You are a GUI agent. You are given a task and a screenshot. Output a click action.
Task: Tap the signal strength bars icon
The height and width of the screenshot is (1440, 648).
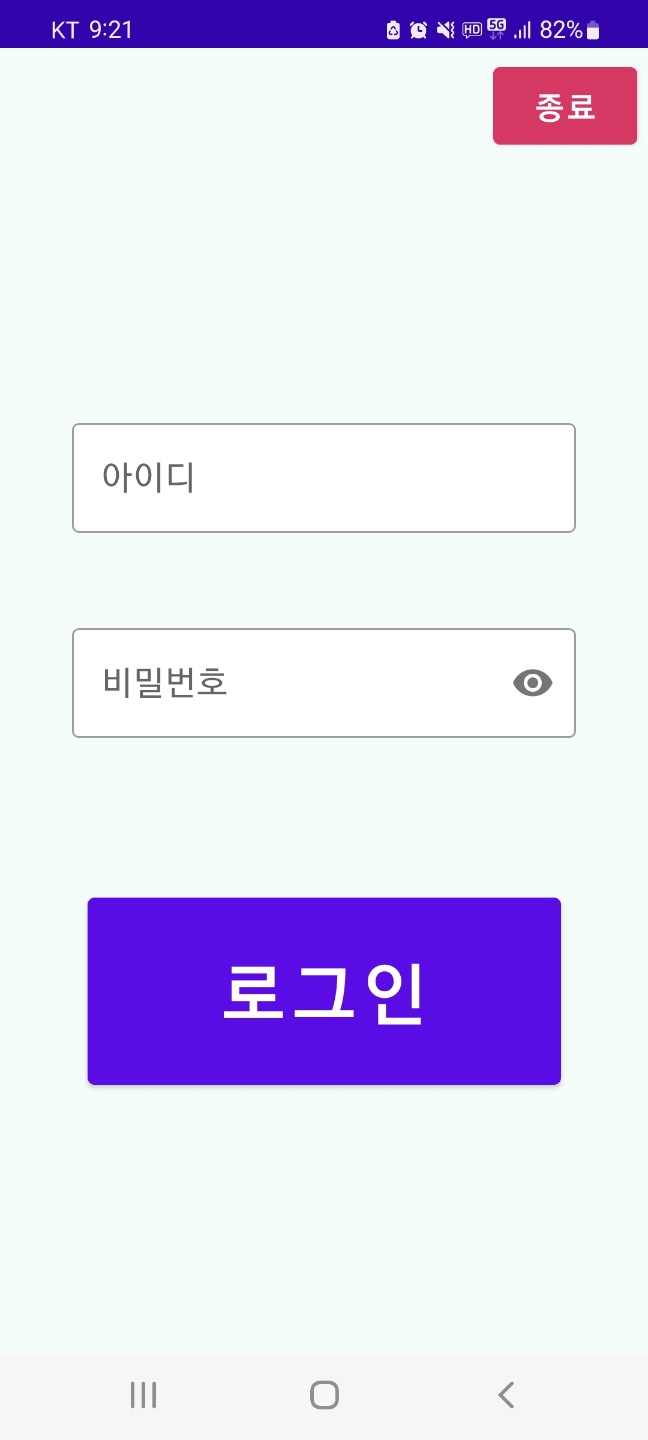(x=521, y=29)
